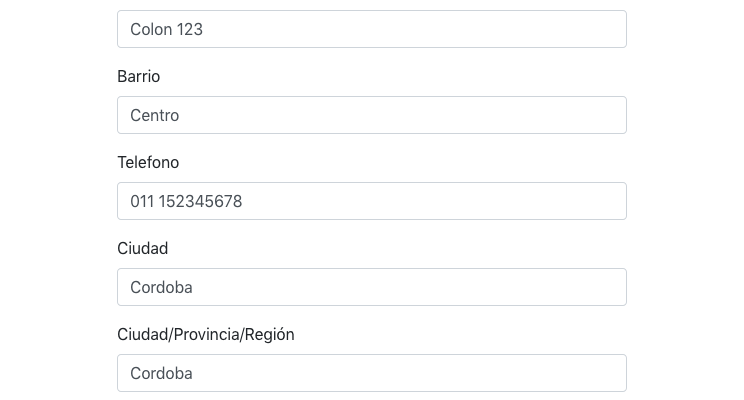Click the "011" prefix in Telefono
This screenshot has width=744, height=400.
[x=142, y=202]
